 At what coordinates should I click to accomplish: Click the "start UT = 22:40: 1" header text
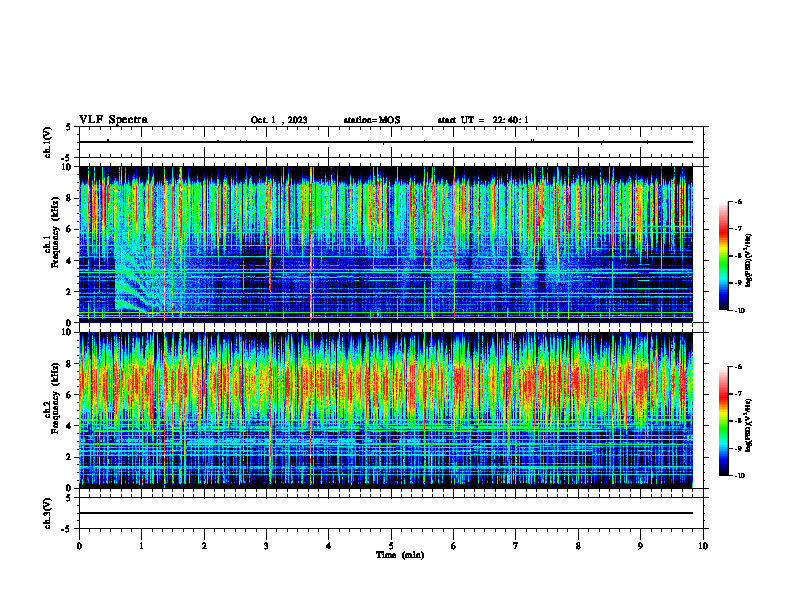pos(483,120)
